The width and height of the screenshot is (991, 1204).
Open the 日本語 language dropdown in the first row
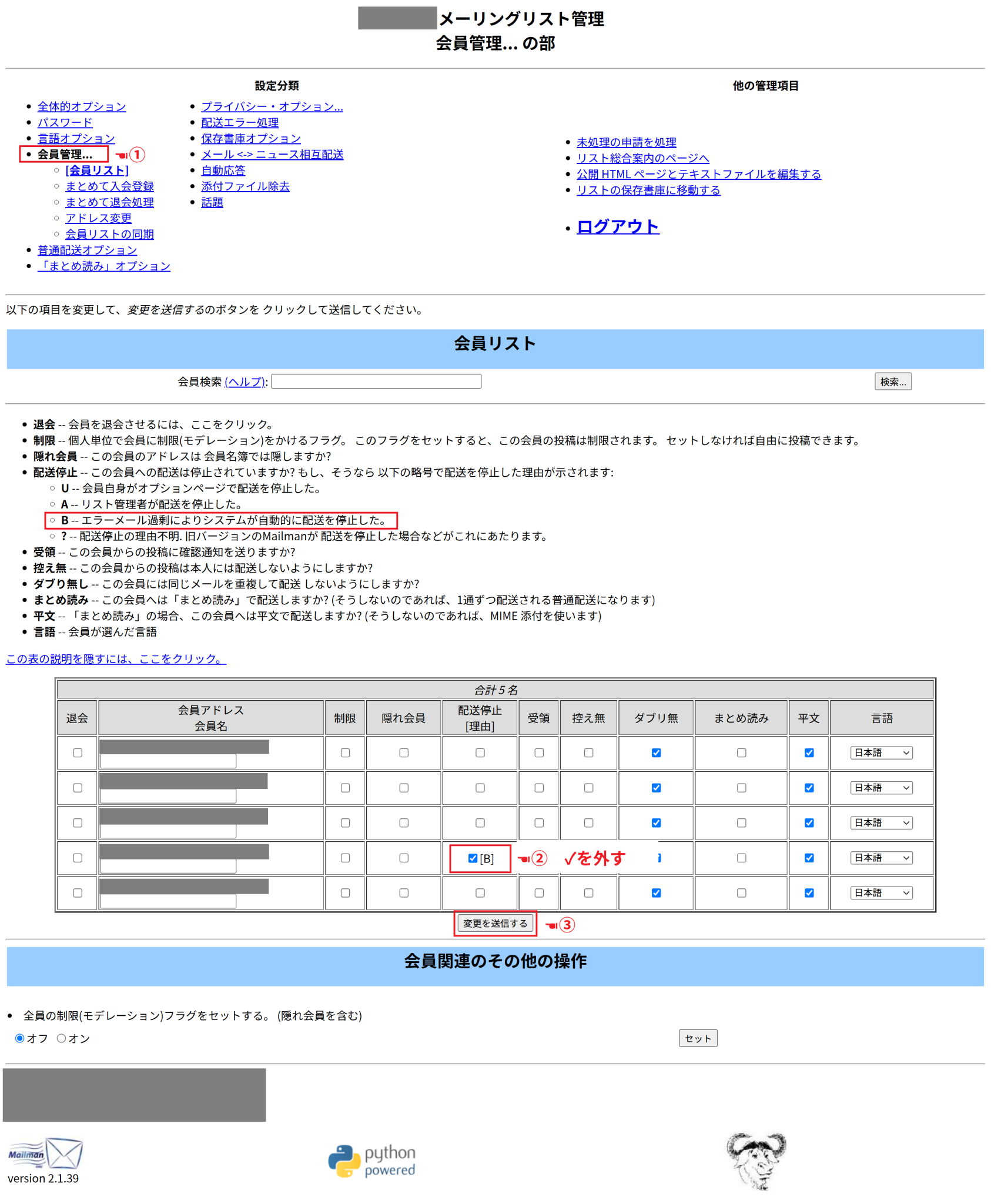point(881,752)
